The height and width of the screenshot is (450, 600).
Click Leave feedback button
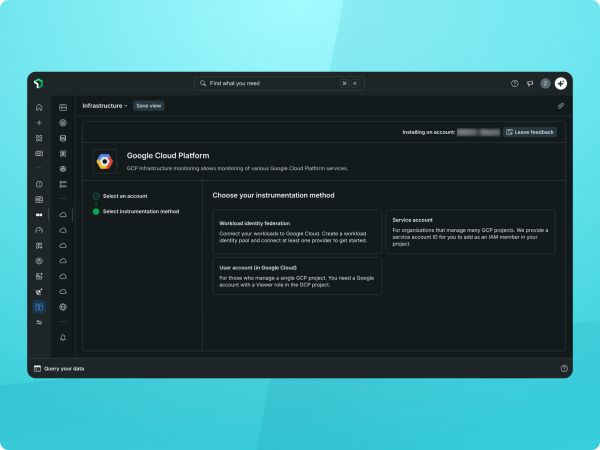click(530, 132)
